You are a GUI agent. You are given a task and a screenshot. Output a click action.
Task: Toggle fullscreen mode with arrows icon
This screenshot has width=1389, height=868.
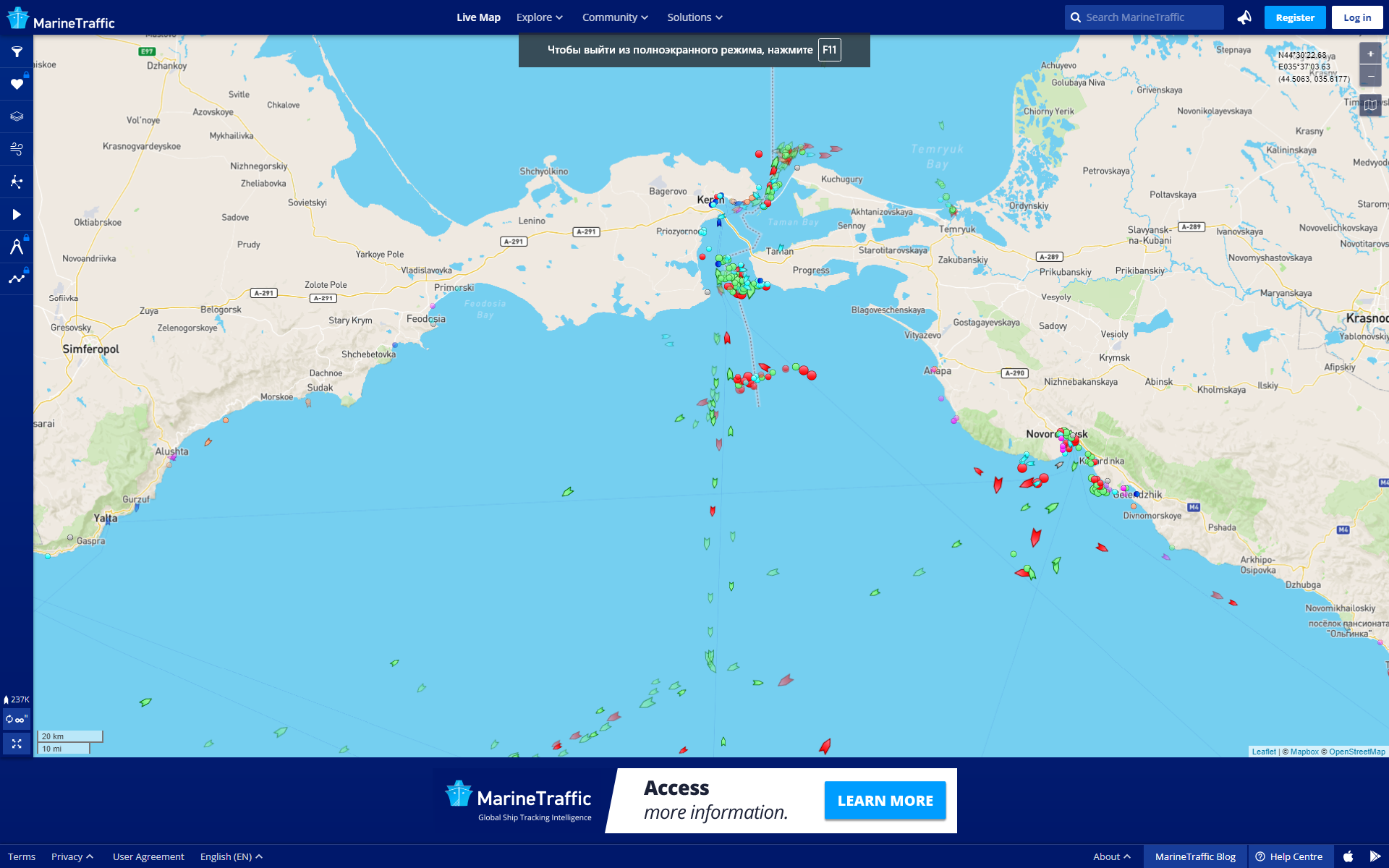coord(17,744)
